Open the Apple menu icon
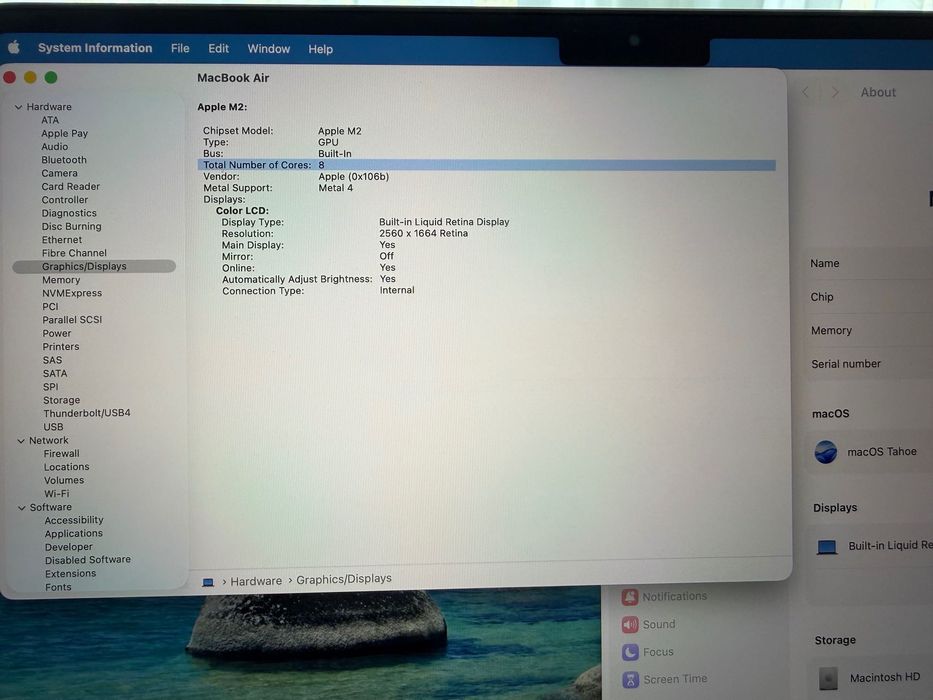Viewport: 933px width, 700px height. coord(14,48)
